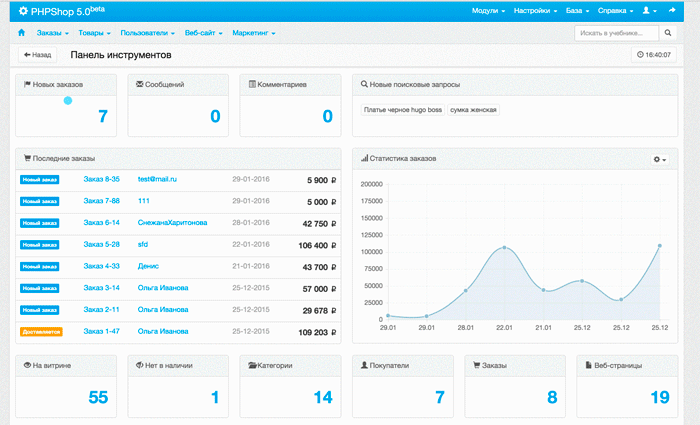Click search tag сумка женская
Viewport: 700px width, 425px height.
[x=473, y=110]
